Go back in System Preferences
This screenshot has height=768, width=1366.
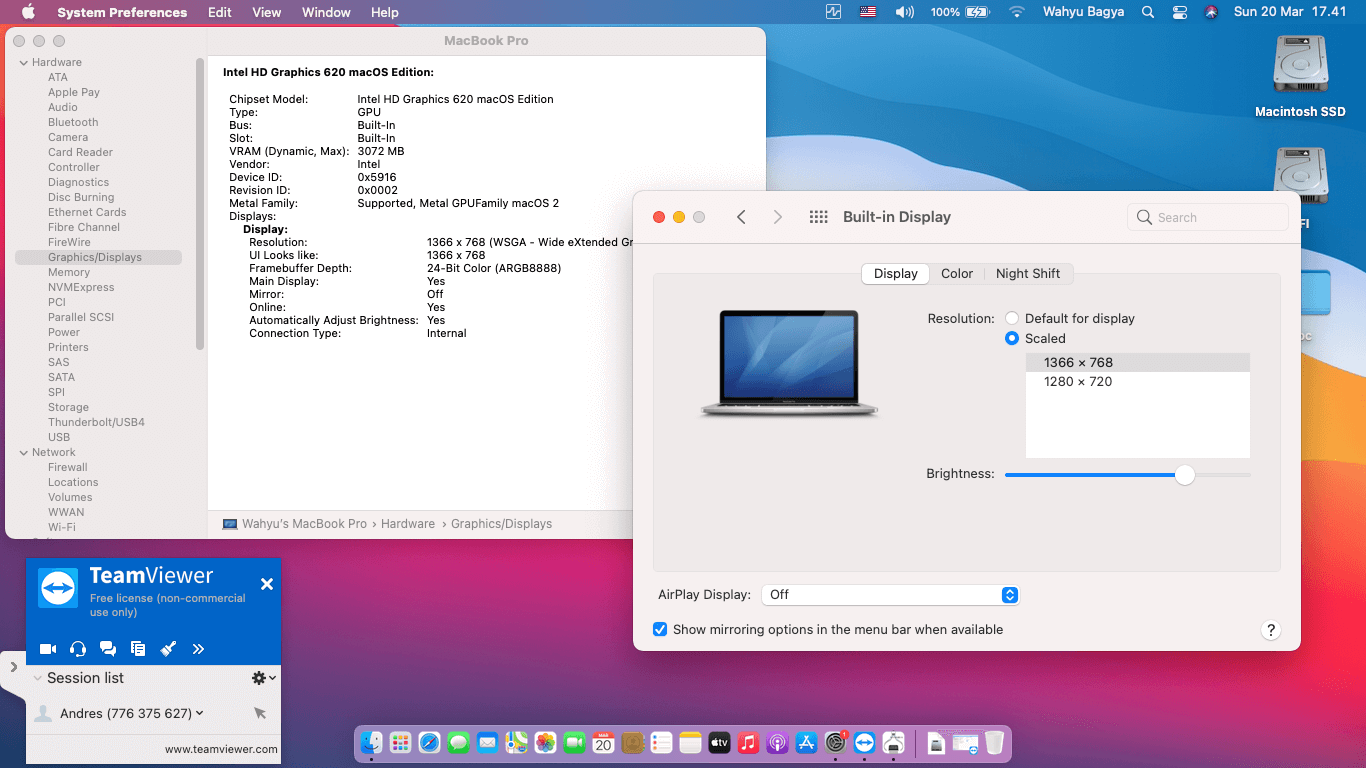[x=741, y=217]
